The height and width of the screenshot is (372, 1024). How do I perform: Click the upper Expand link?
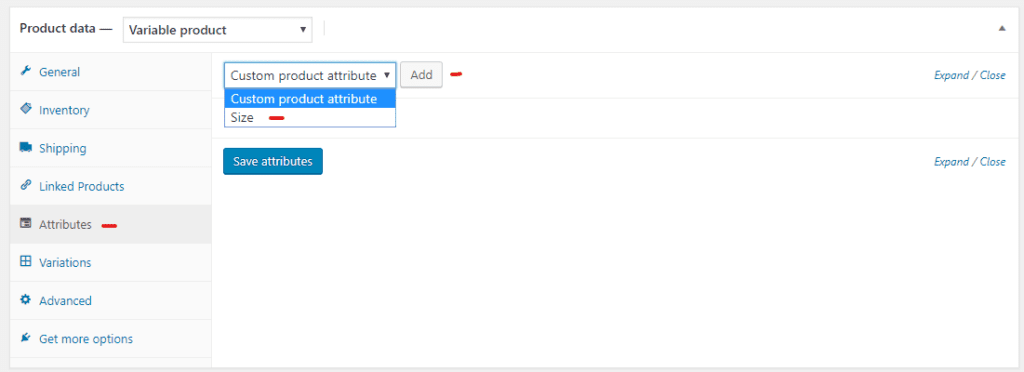pos(952,75)
